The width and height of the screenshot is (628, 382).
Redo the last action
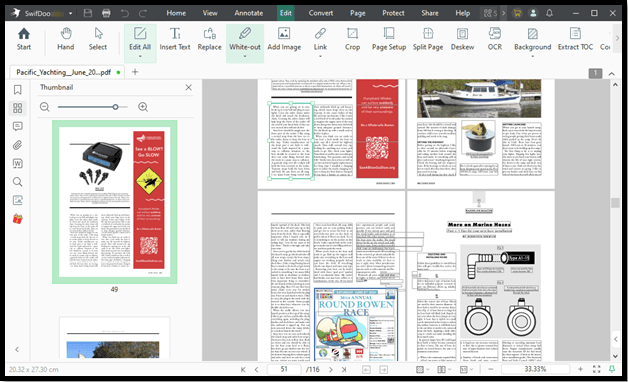(143, 13)
